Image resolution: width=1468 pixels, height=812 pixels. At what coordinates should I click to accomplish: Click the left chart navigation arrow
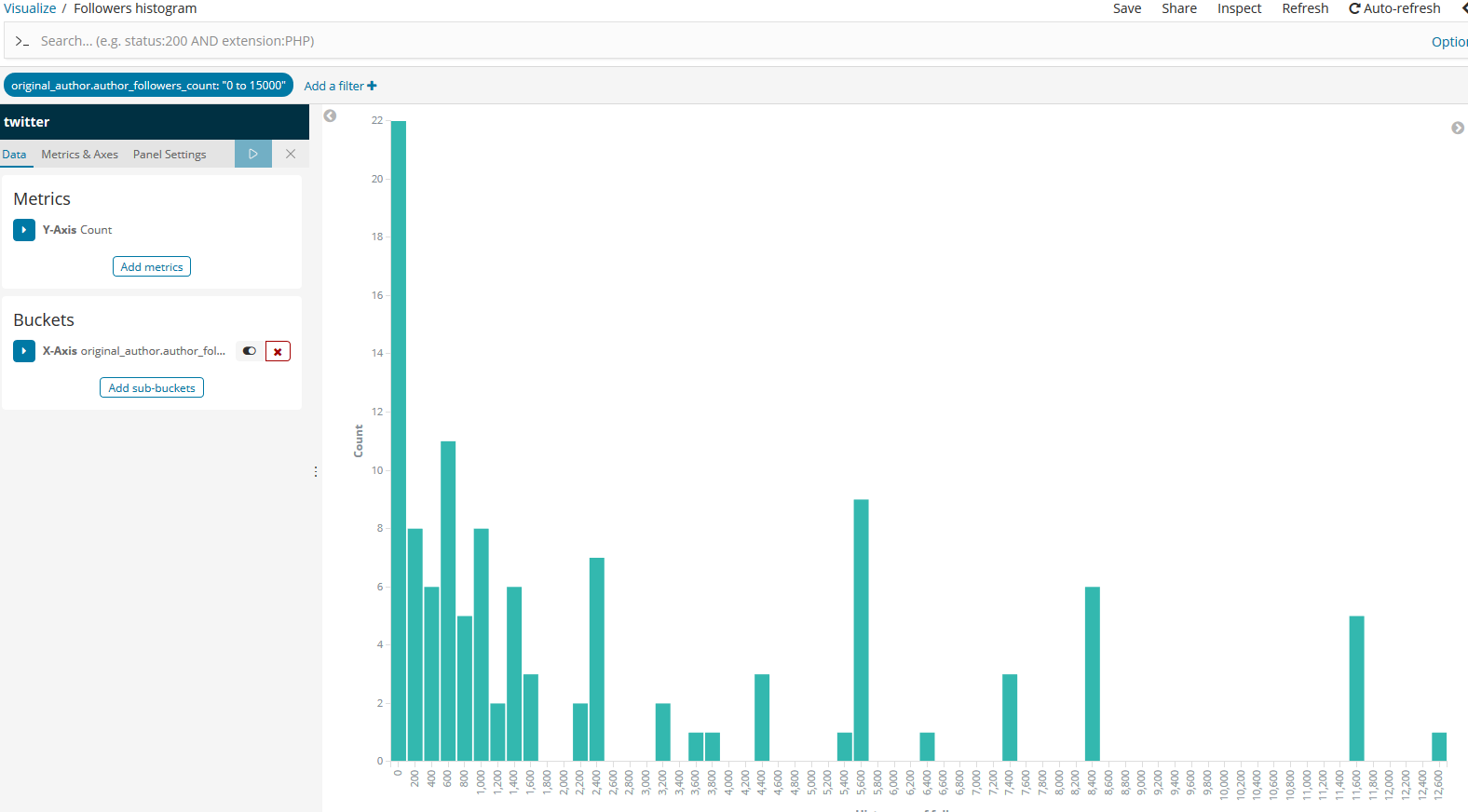tap(330, 115)
